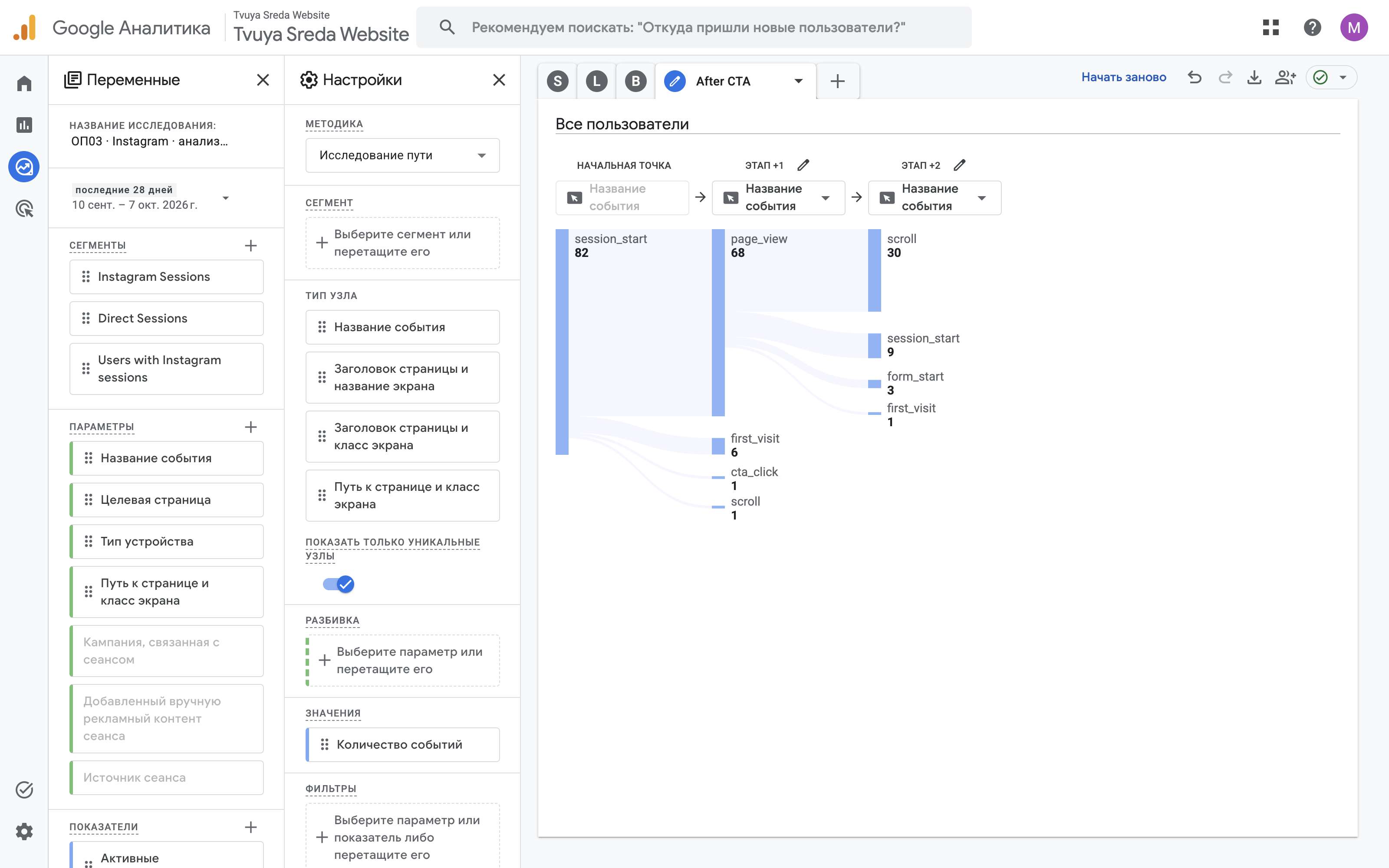
Task: Switch to tab L
Action: [597, 82]
